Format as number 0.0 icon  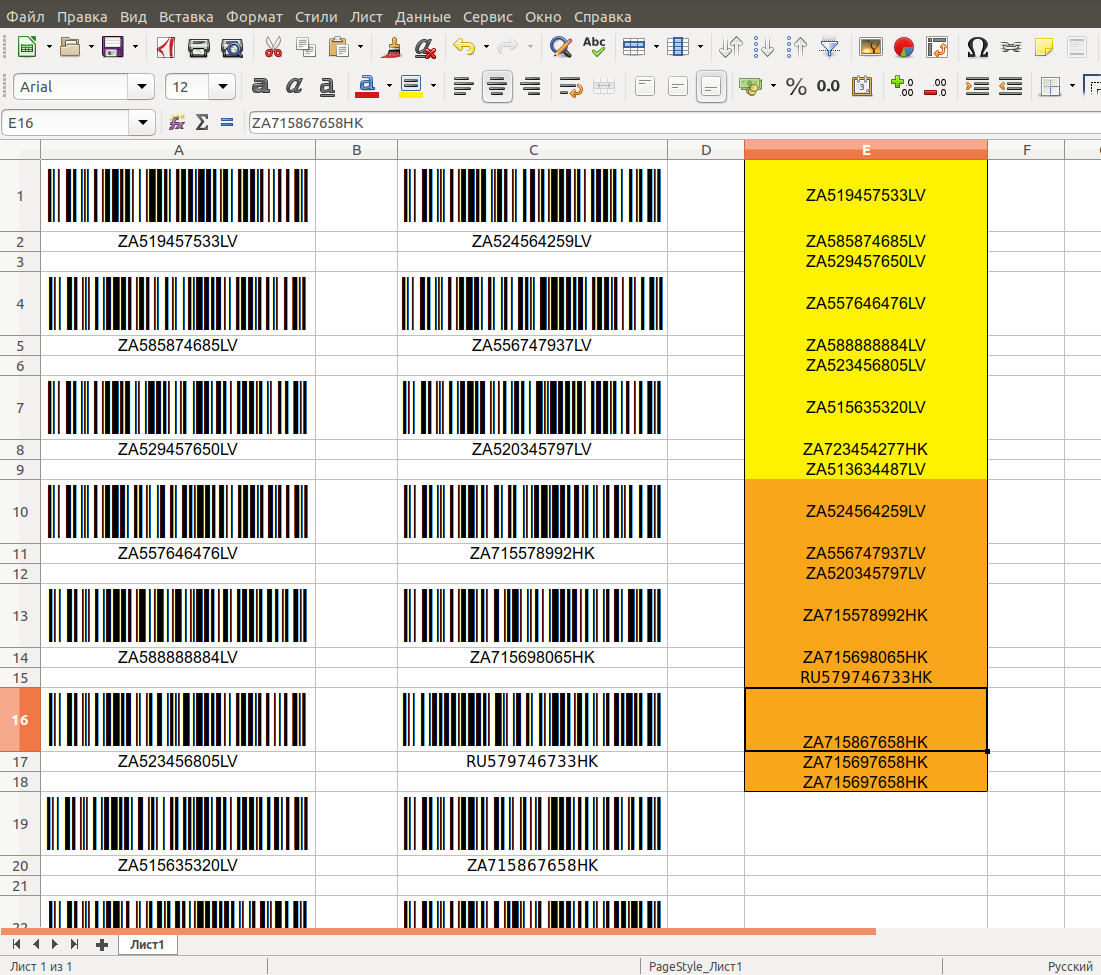pyautogui.click(x=829, y=86)
